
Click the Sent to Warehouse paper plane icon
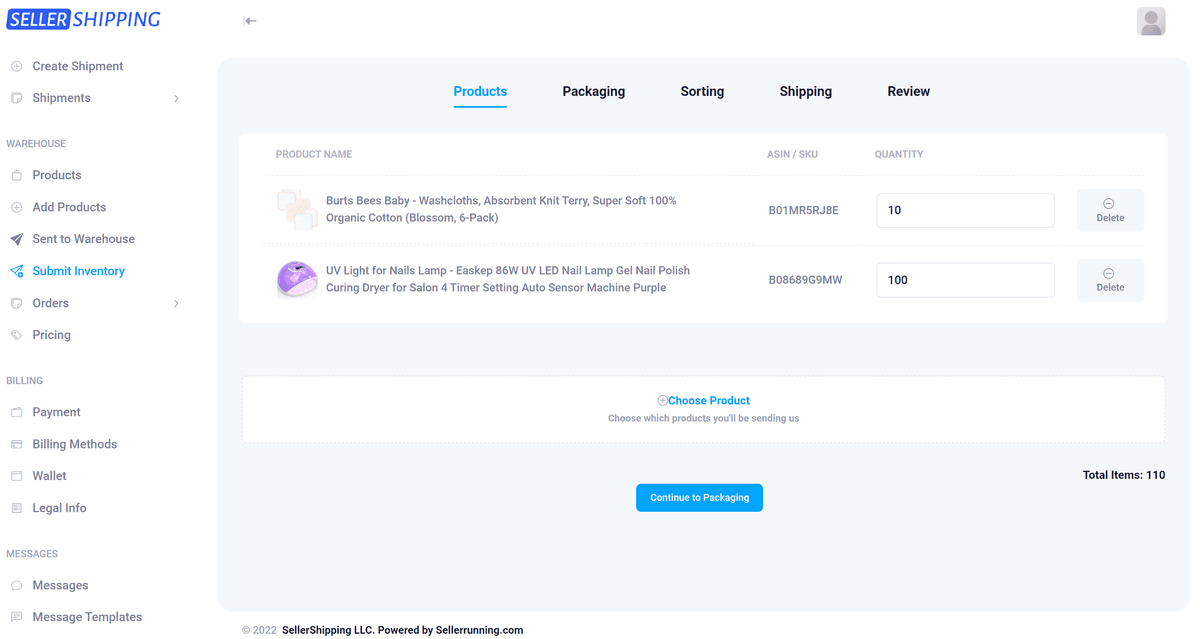tap(16, 239)
